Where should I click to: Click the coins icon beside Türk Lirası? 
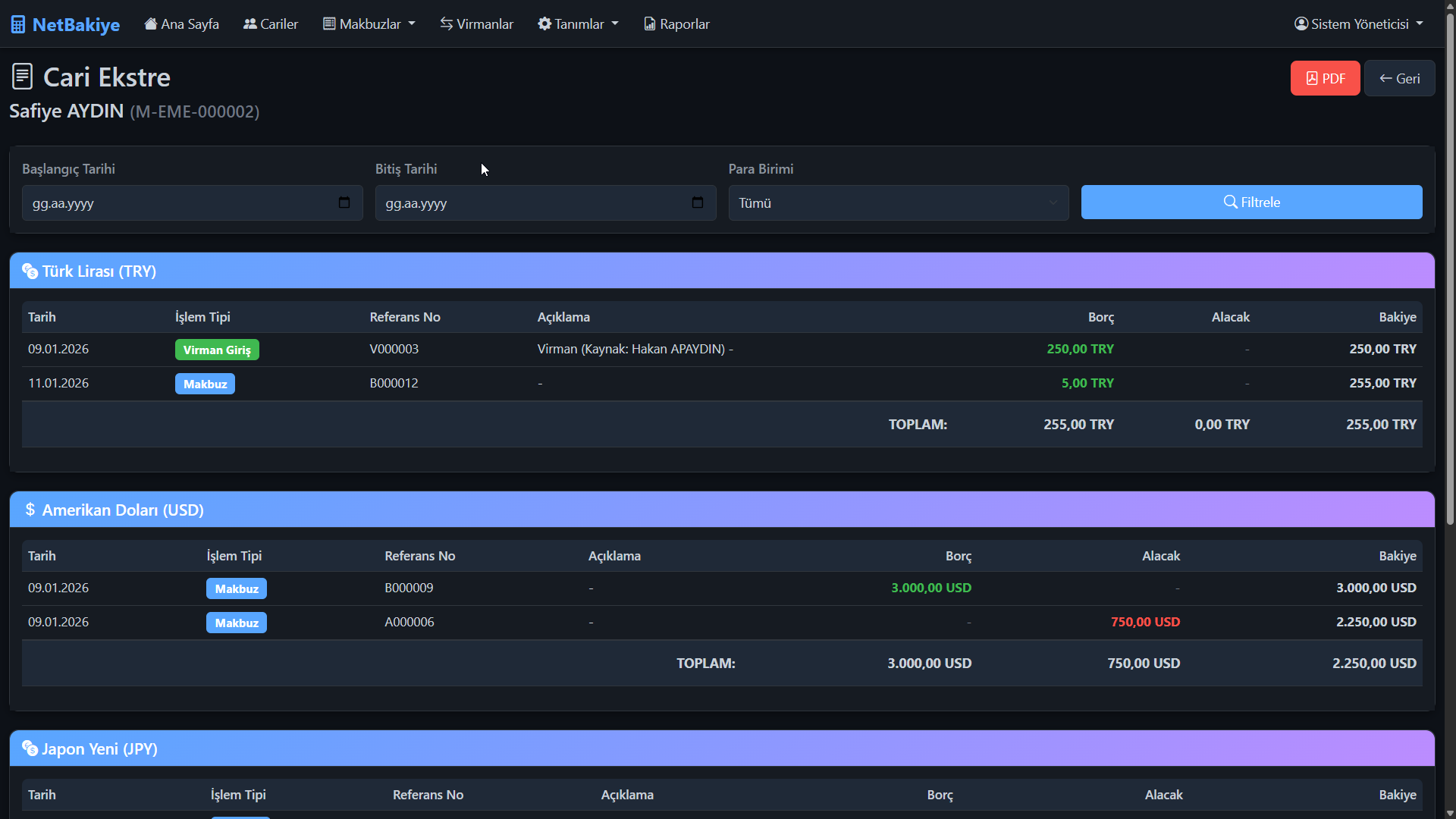click(30, 271)
